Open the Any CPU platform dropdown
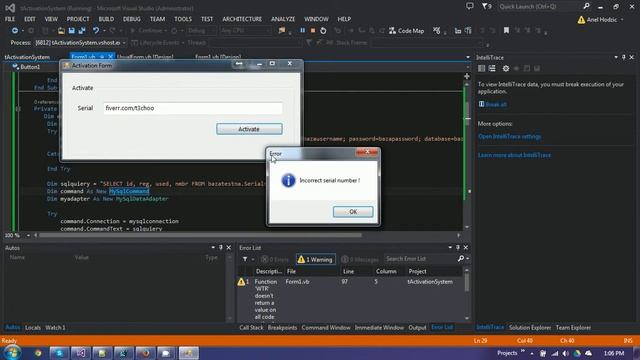640x360 pixels. tap(245, 31)
